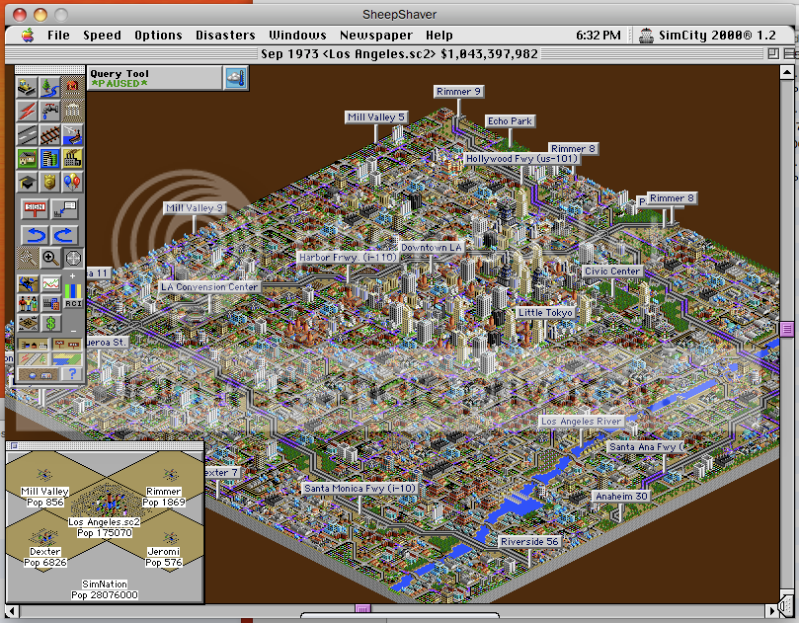Screen dimensions: 799x623
Task: Open the Map window icon
Action: tap(27, 283)
